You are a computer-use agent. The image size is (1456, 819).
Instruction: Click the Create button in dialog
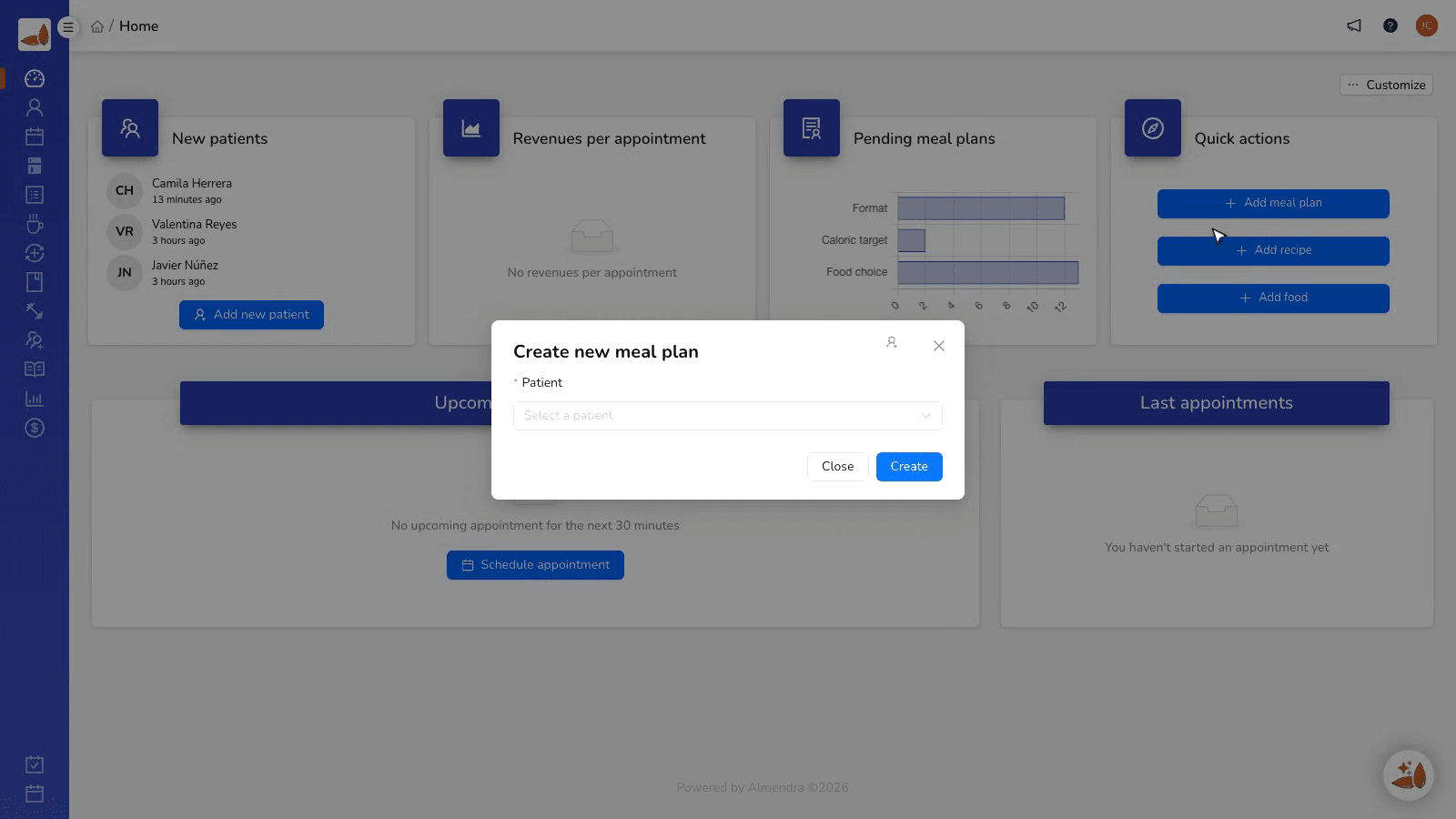[909, 467]
